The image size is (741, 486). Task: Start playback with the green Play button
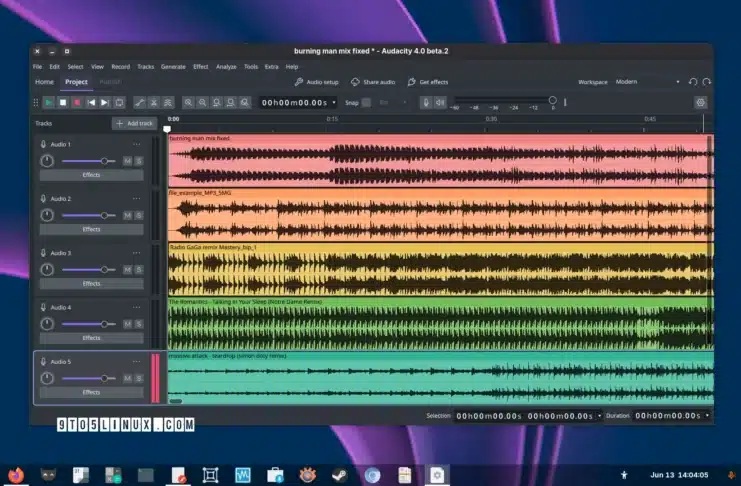(x=49, y=103)
